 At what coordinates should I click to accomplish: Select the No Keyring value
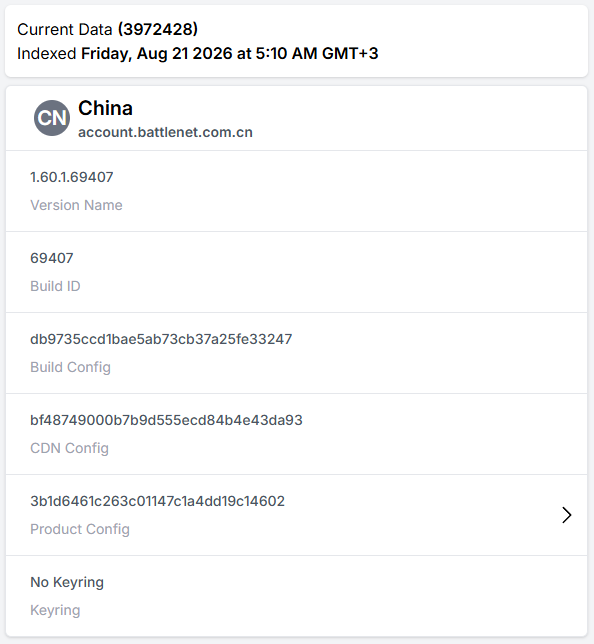(67, 582)
